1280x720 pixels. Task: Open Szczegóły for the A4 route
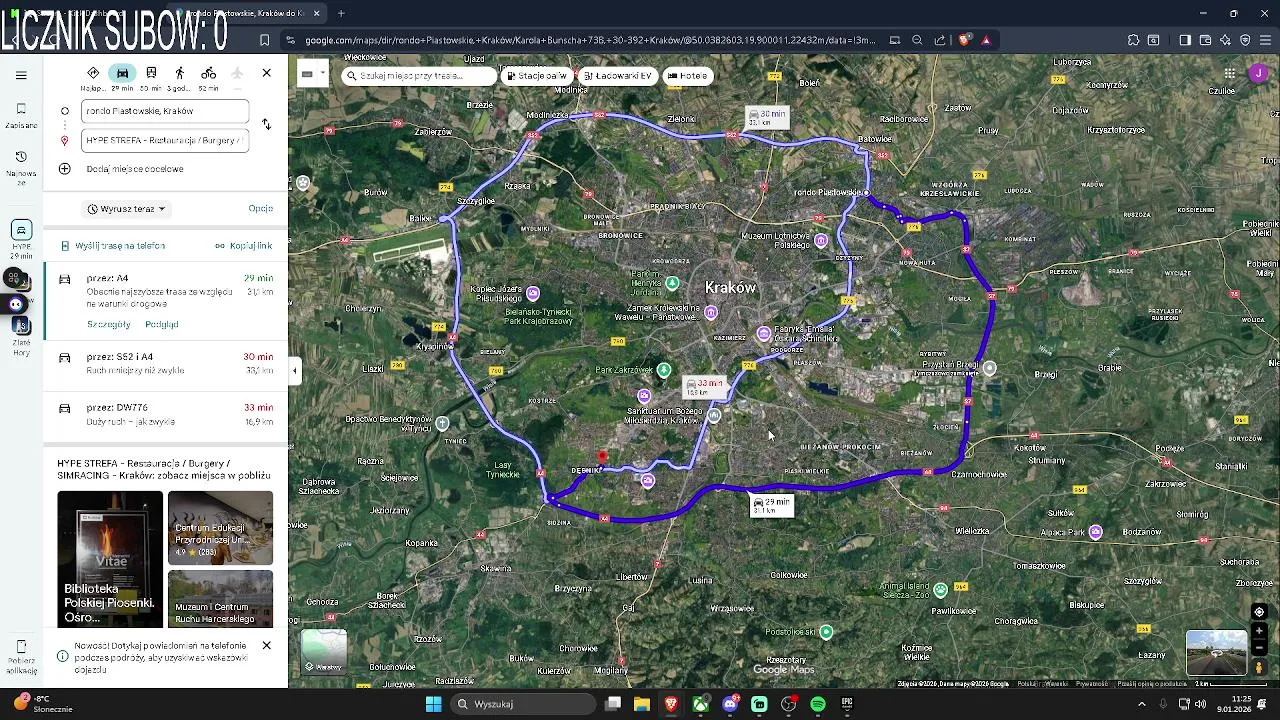pos(108,324)
